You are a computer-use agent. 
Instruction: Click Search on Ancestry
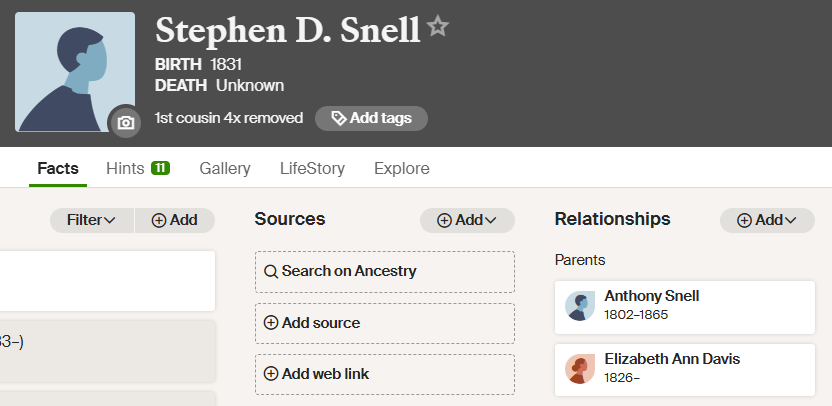click(384, 271)
